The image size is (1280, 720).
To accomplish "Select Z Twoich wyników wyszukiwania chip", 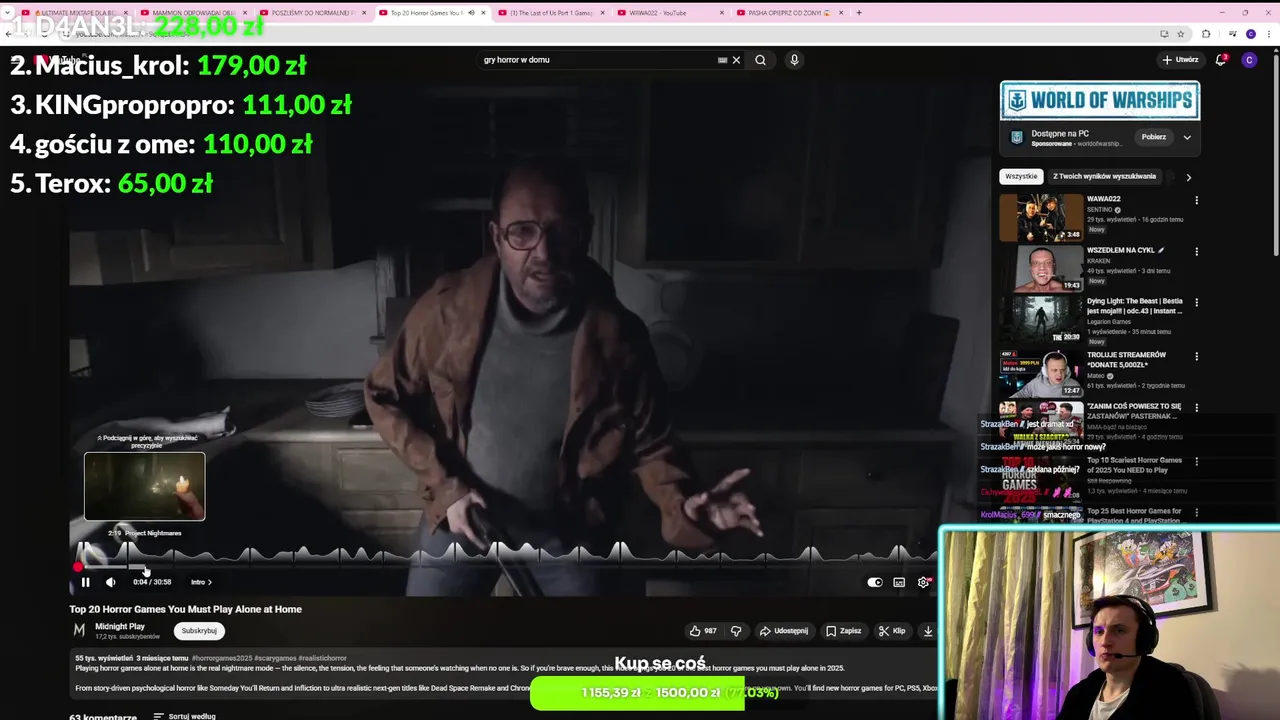I will [x=1104, y=176].
